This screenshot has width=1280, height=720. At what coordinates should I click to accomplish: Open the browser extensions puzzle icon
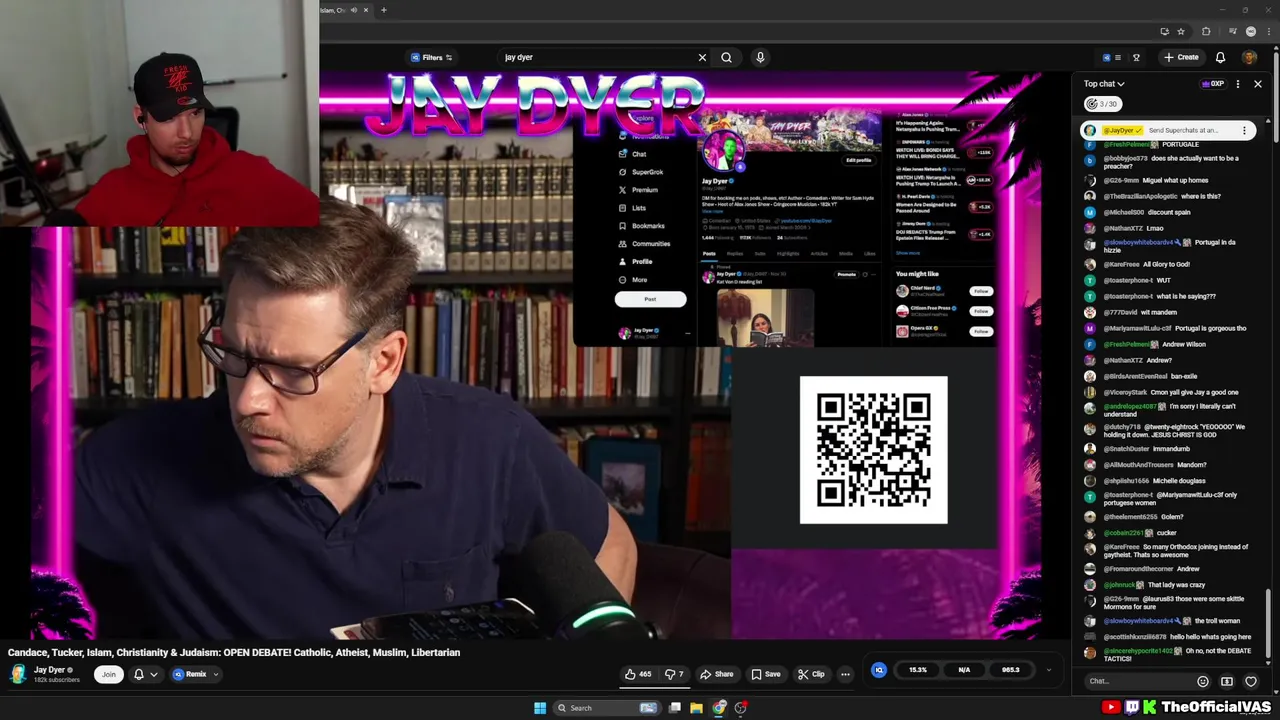[x=1206, y=31]
